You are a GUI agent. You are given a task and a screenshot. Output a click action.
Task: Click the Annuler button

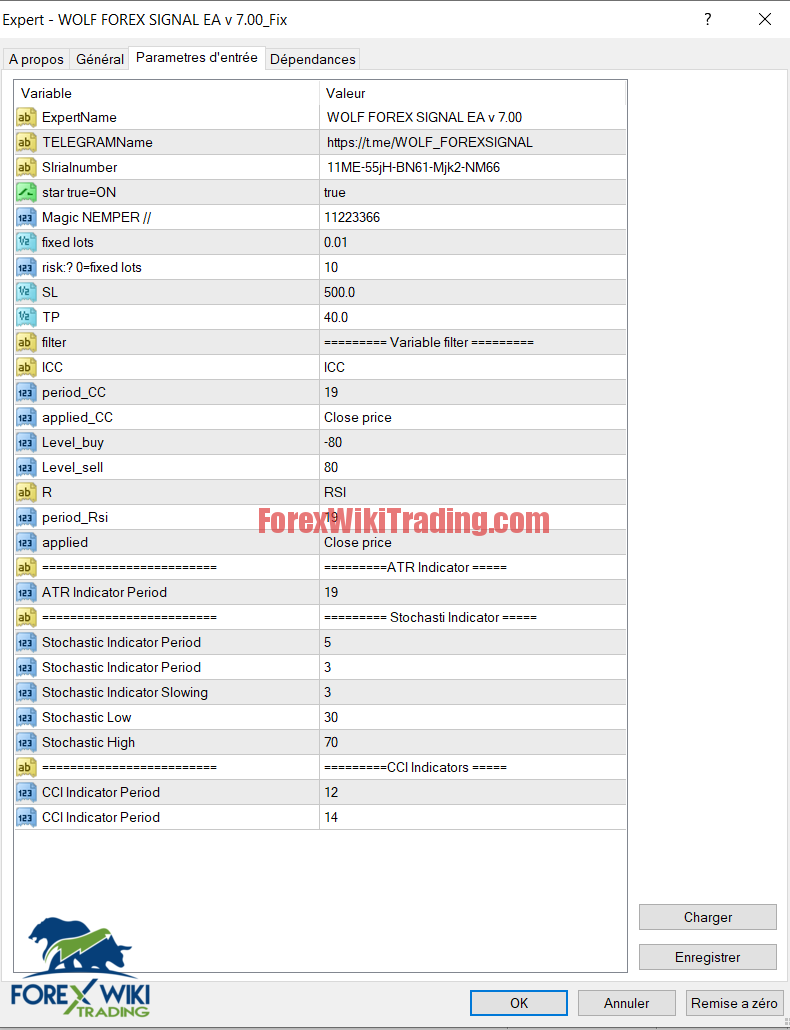[x=626, y=1003]
